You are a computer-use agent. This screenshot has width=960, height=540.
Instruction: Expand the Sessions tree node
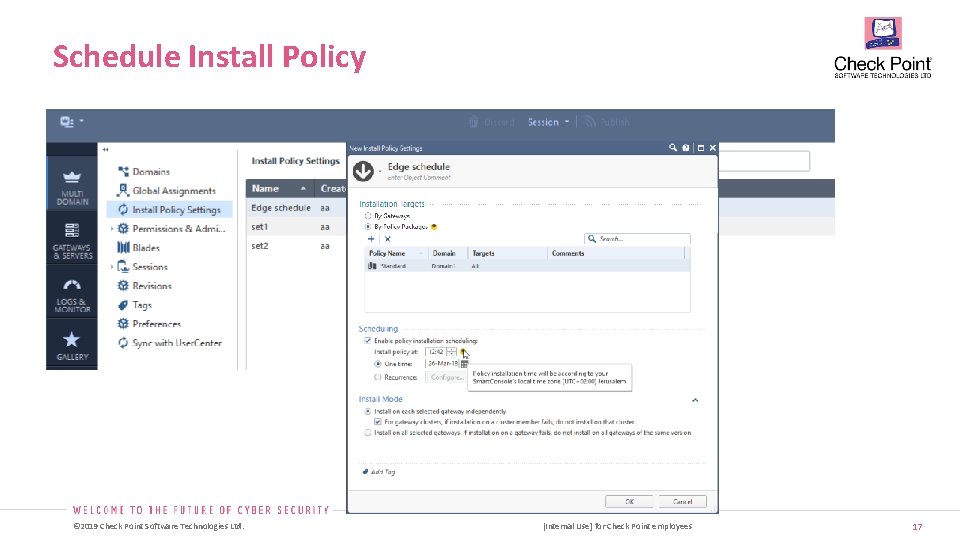coord(111,267)
